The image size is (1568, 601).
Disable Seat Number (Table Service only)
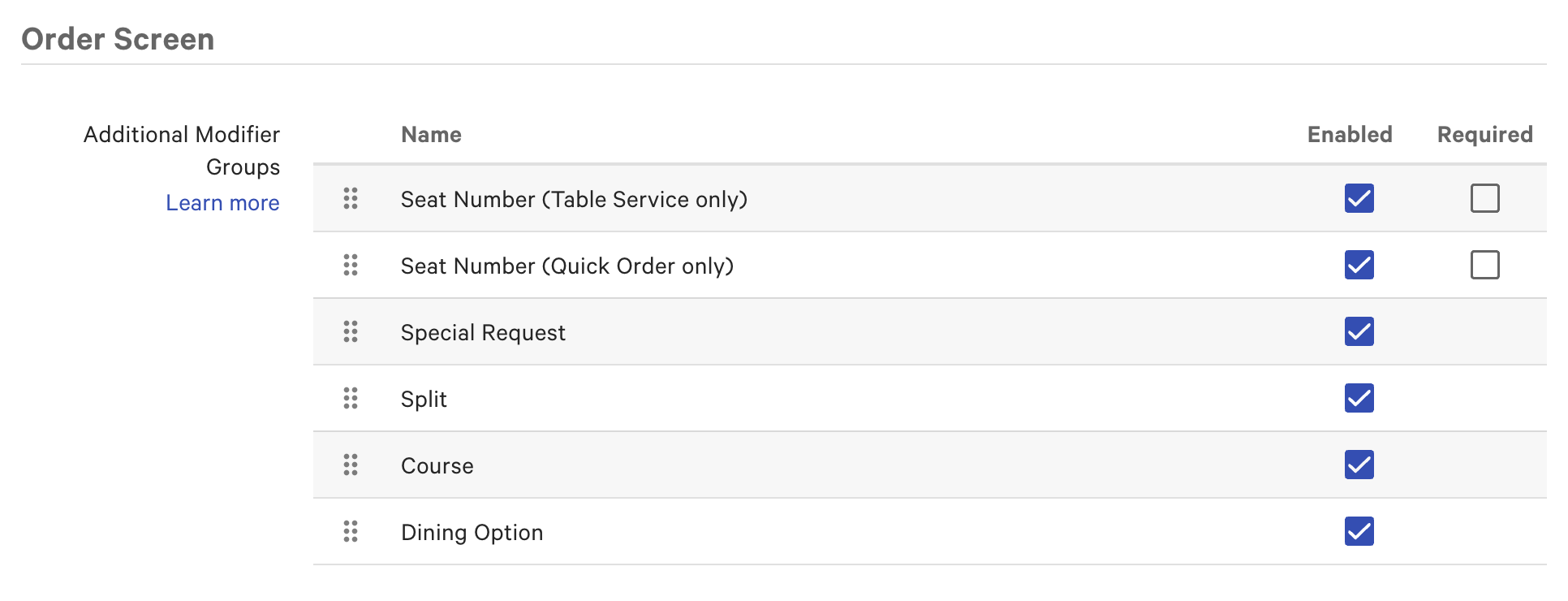[x=1359, y=198]
